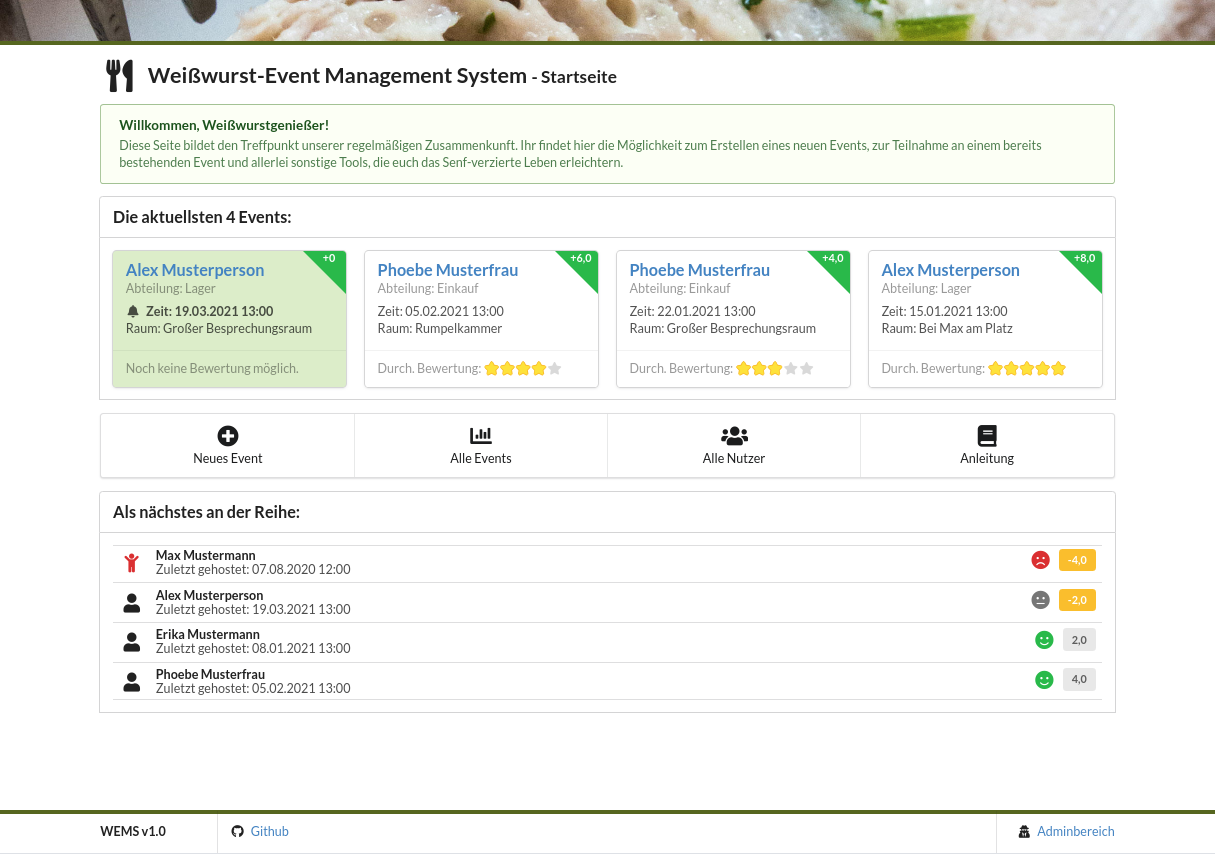
Task: Click the Github icon in the footer
Action: click(x=237, y=831)
